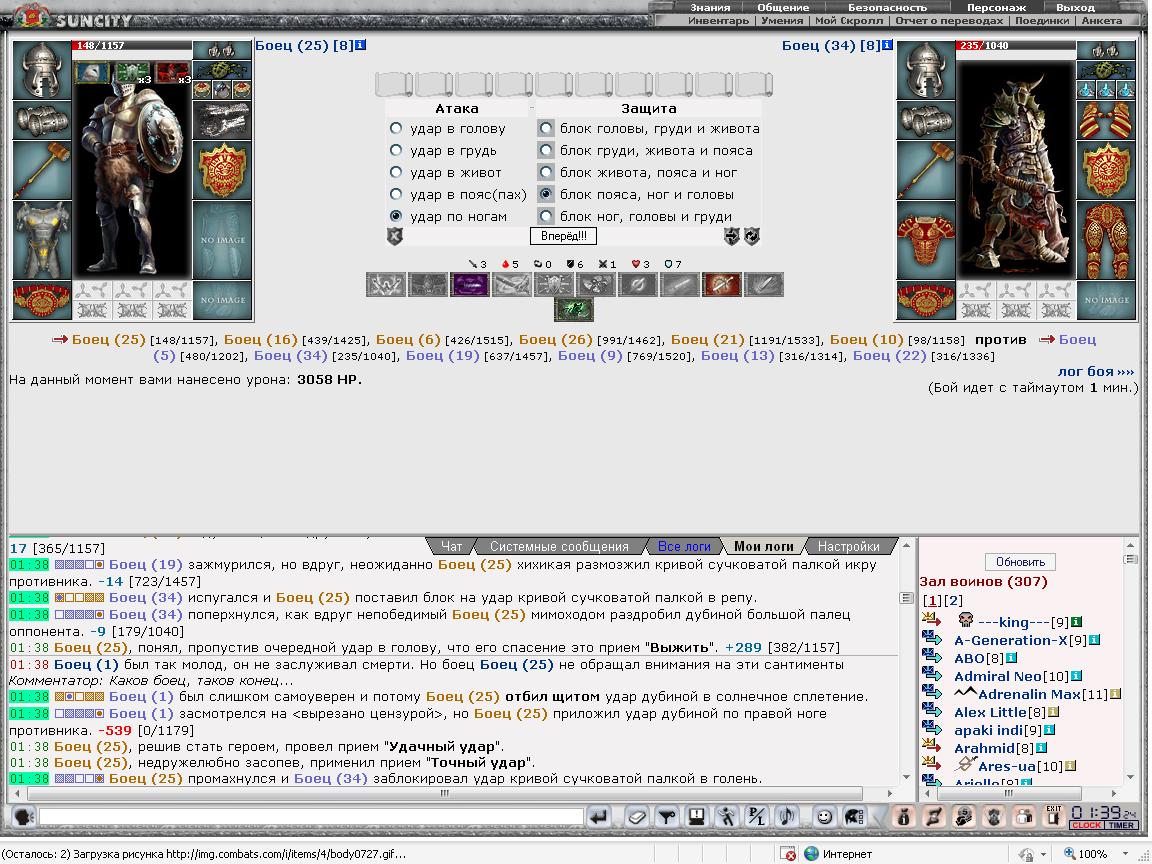The height and width of the screenshot is (864, 1152).
Task: Select attack 'удар в живот'
Action: pos(396,173)
